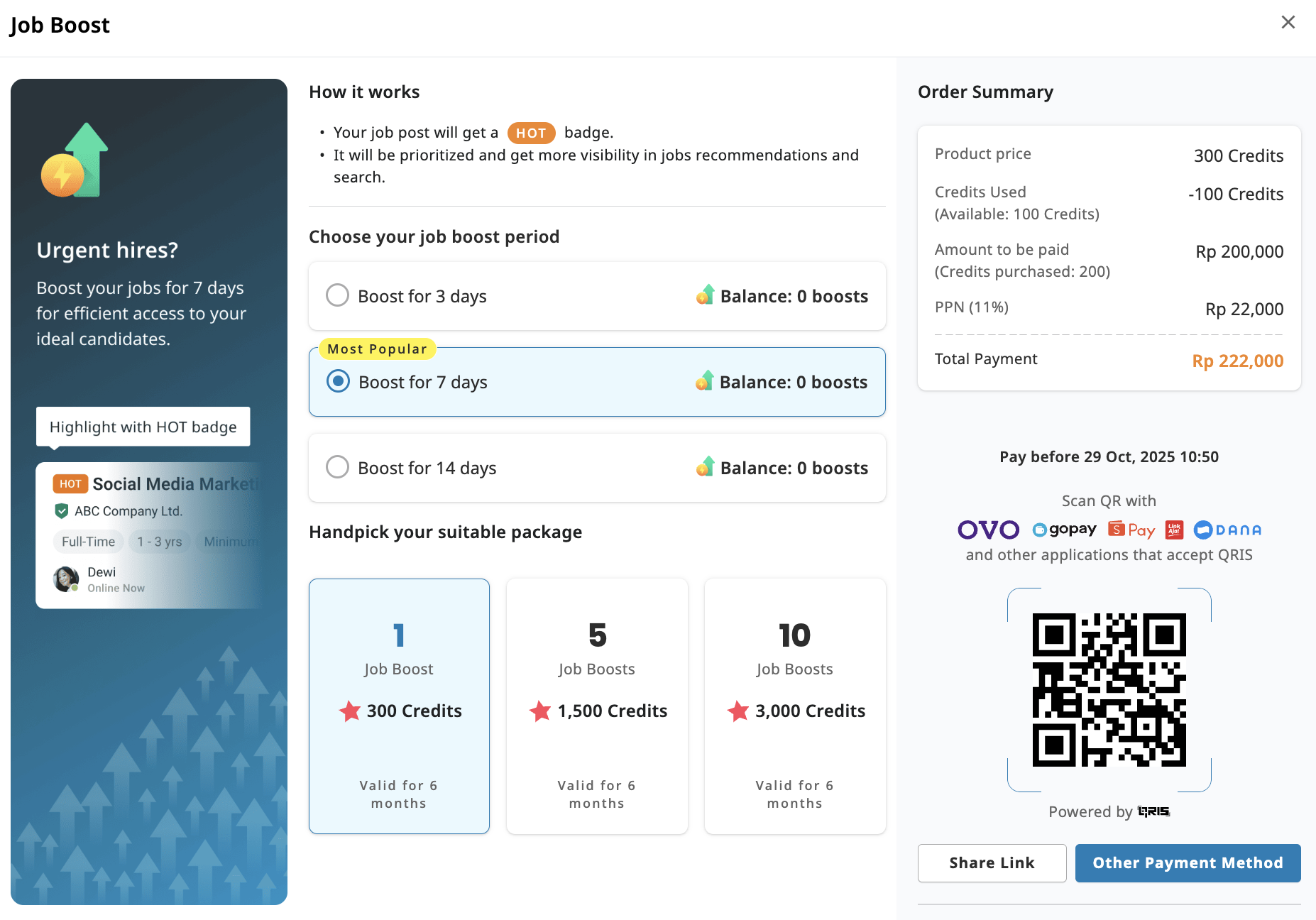Click the DANA logo
Screen dimensions: 1316x920
click(x=1227, y=530)
